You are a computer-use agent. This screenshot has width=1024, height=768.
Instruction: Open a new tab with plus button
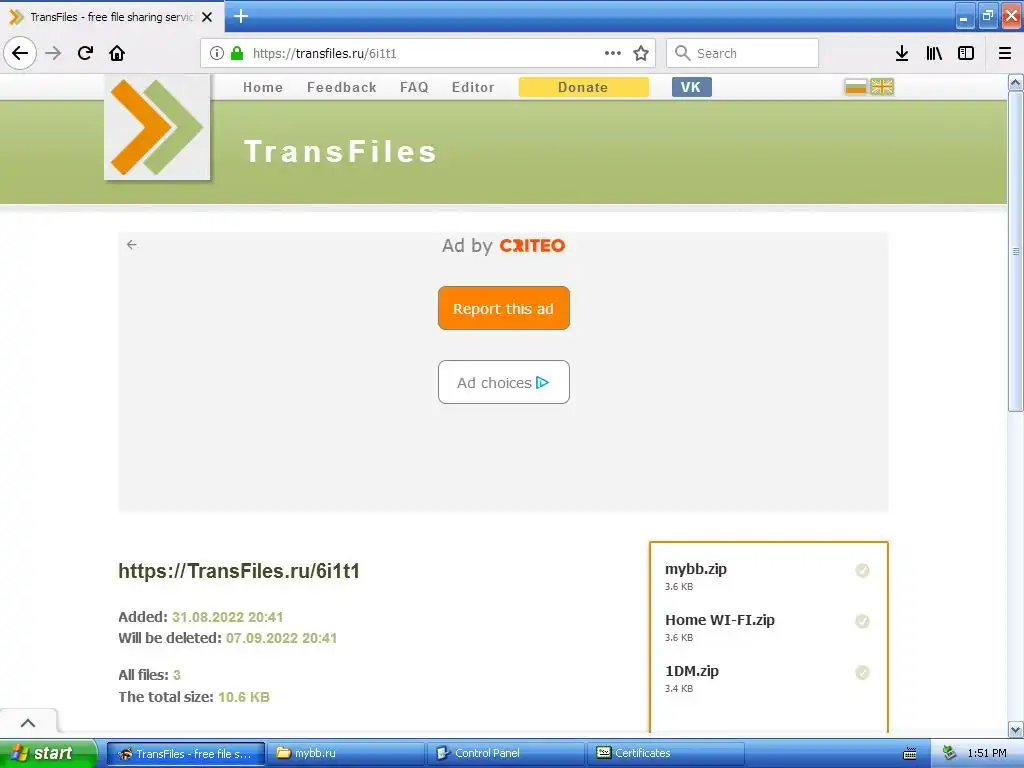241,16
